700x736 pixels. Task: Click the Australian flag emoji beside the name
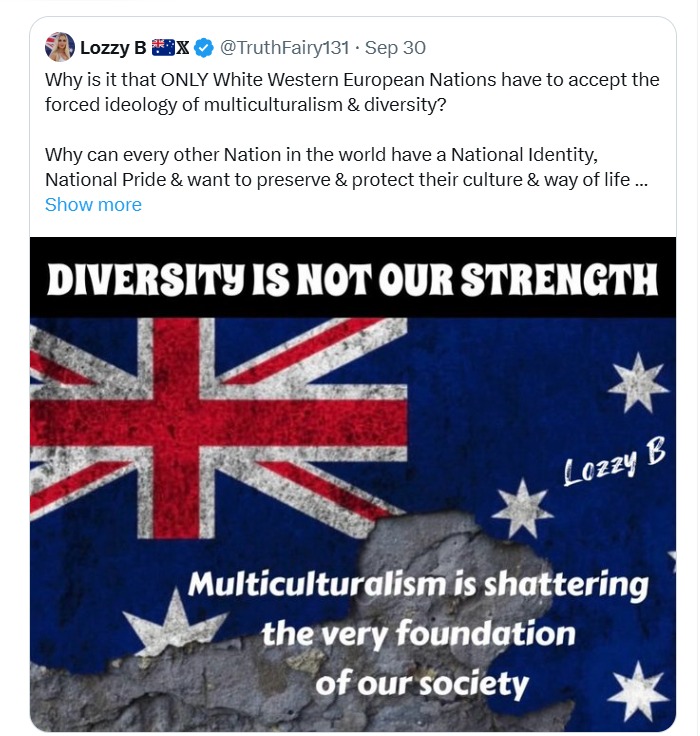tap(163, 47)
